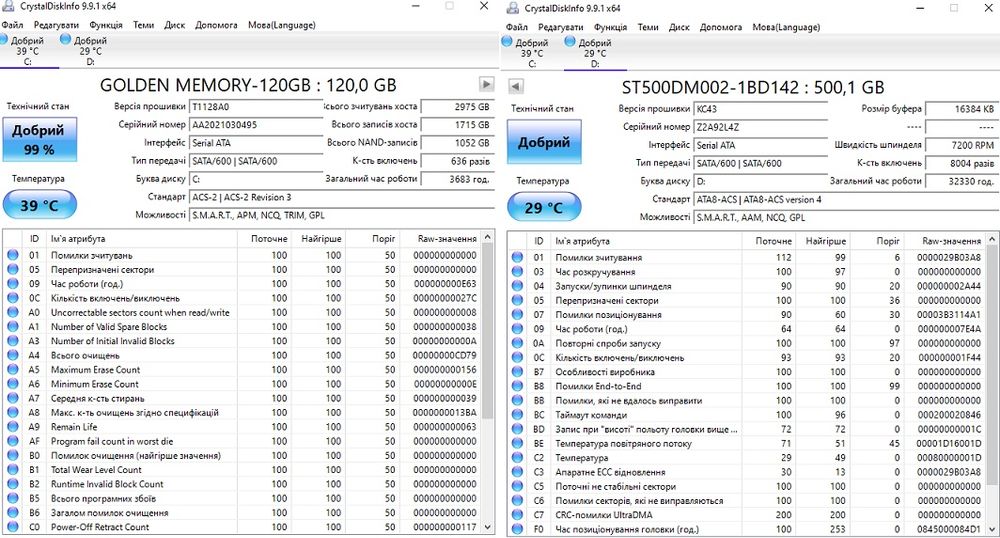Click status dot for Повторні спроби запуску
1000x538 pixels.
517,344
